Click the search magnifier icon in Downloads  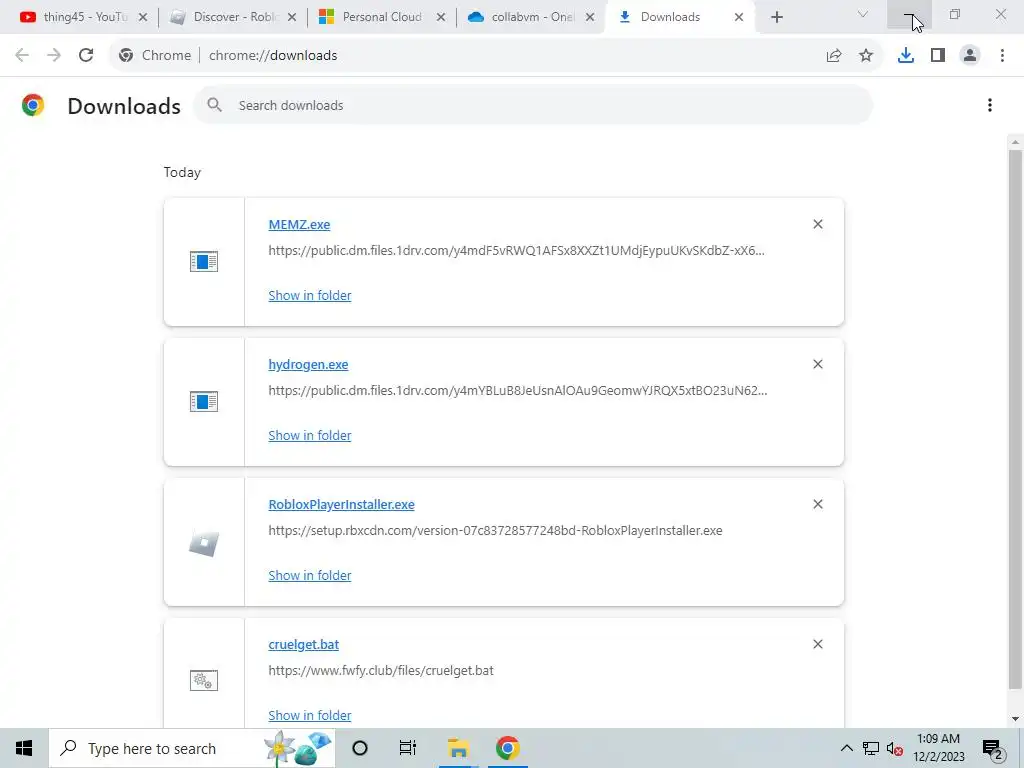(214, 104)
